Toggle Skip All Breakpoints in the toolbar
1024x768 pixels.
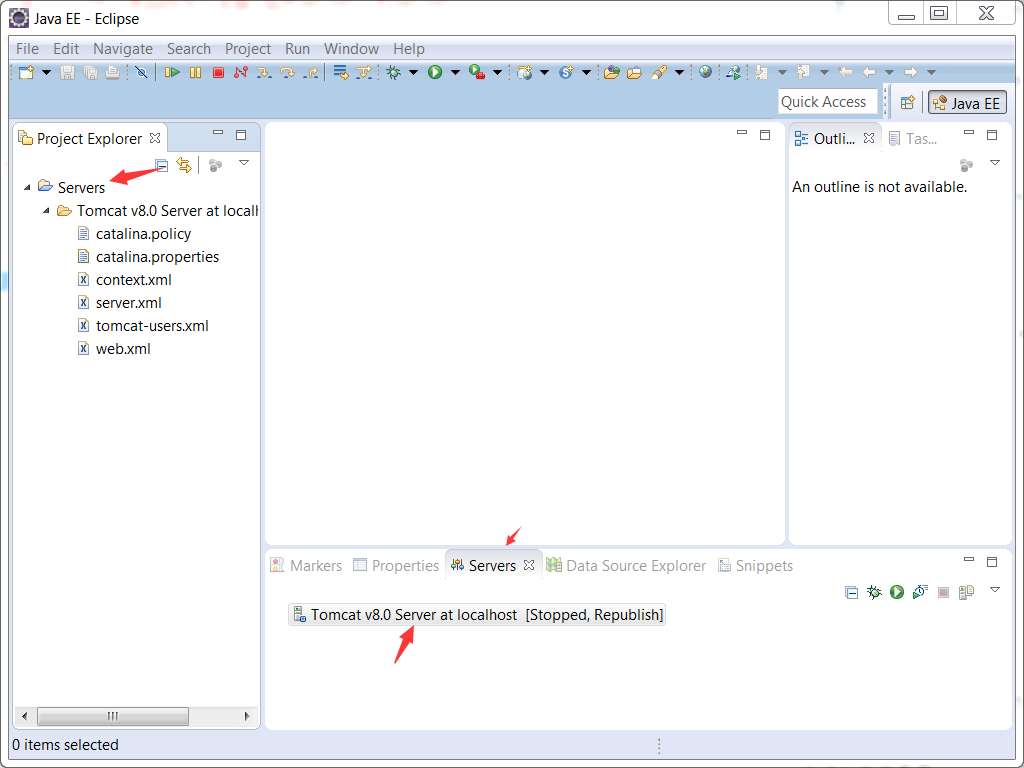(141, 72)
